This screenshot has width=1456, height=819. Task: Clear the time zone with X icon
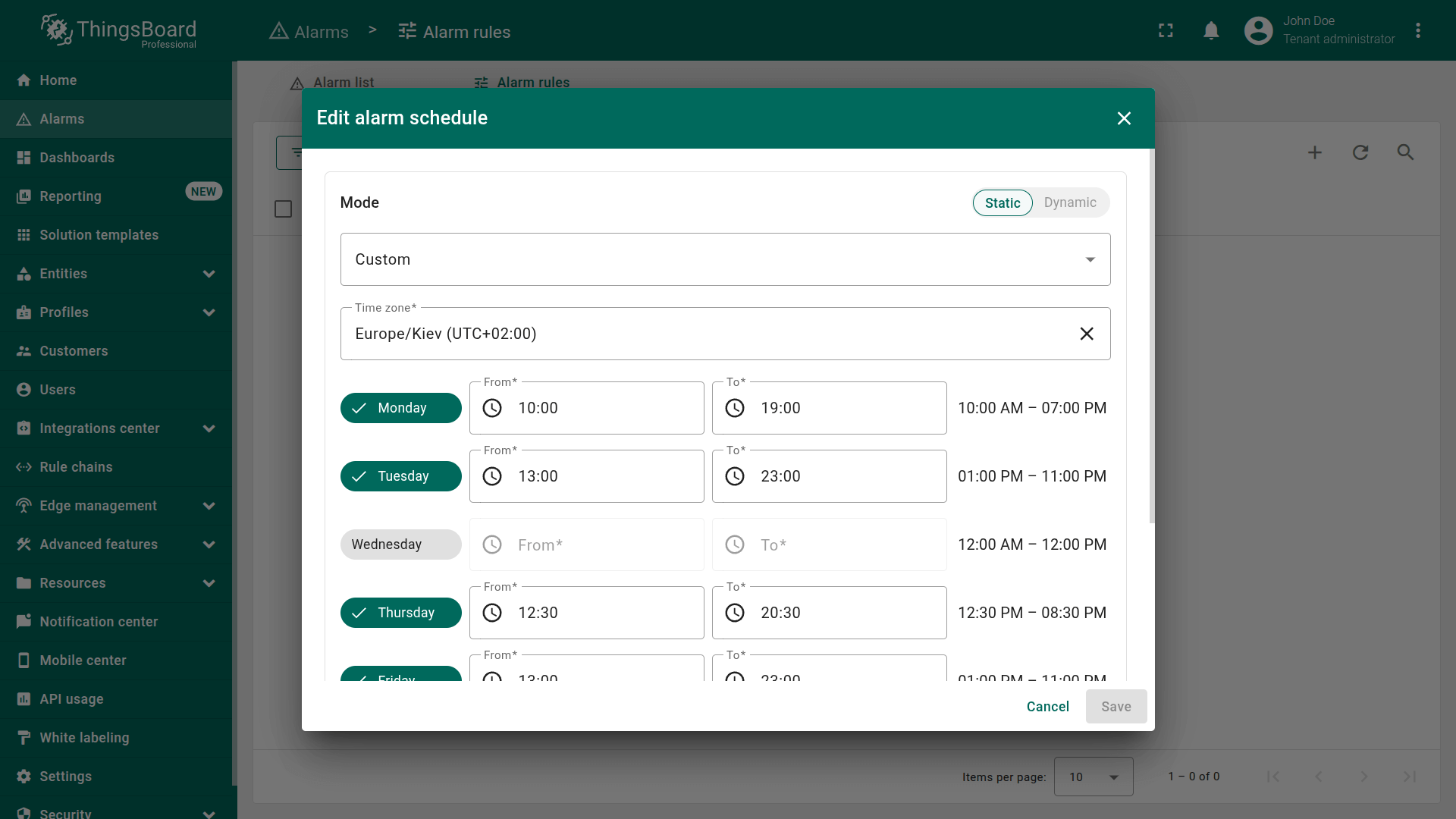click(x=1086, y=334)
